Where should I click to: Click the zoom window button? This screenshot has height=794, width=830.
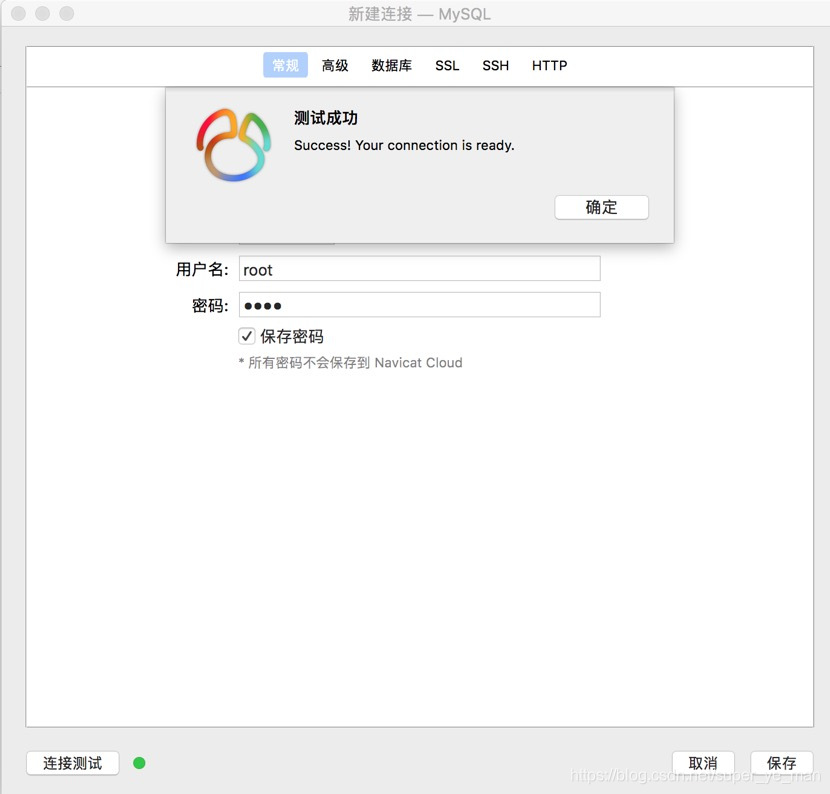[67, 13]
